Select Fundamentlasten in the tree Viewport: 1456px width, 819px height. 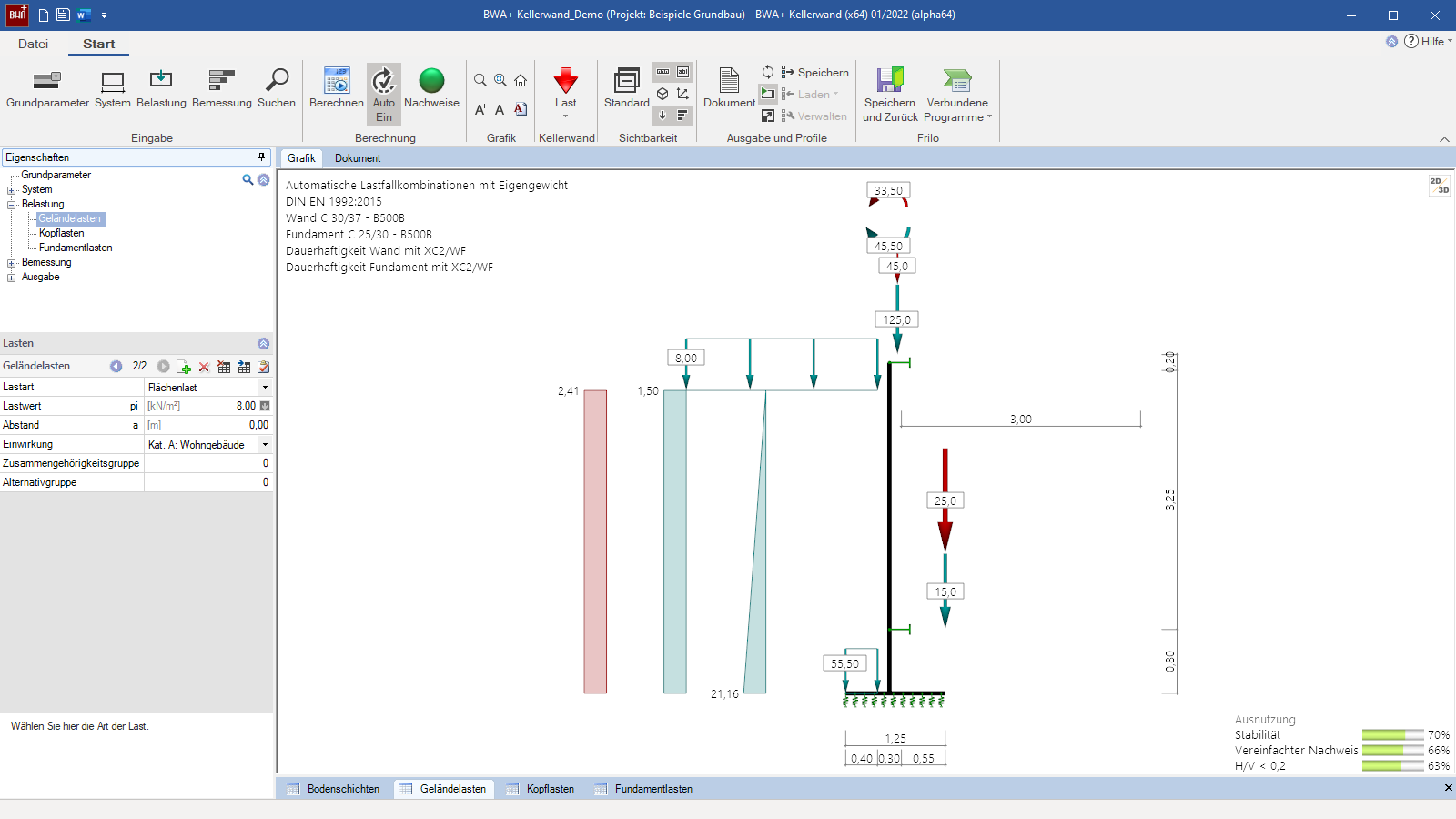[76, 248]
